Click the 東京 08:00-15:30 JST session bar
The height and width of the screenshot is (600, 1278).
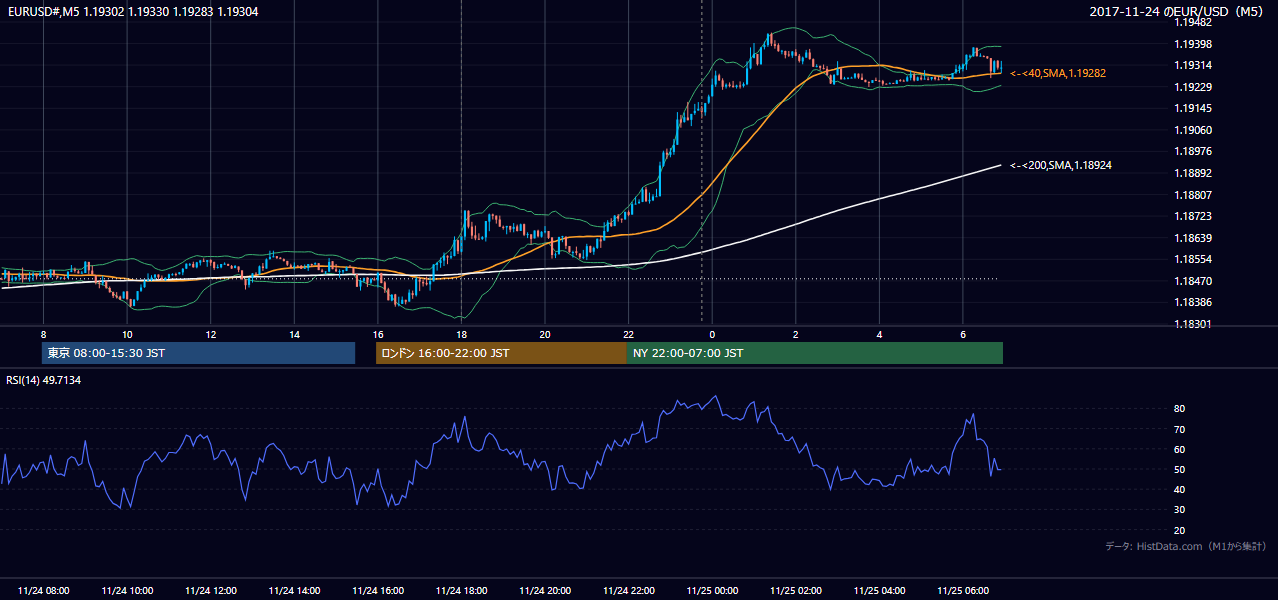tap(198, 353)
